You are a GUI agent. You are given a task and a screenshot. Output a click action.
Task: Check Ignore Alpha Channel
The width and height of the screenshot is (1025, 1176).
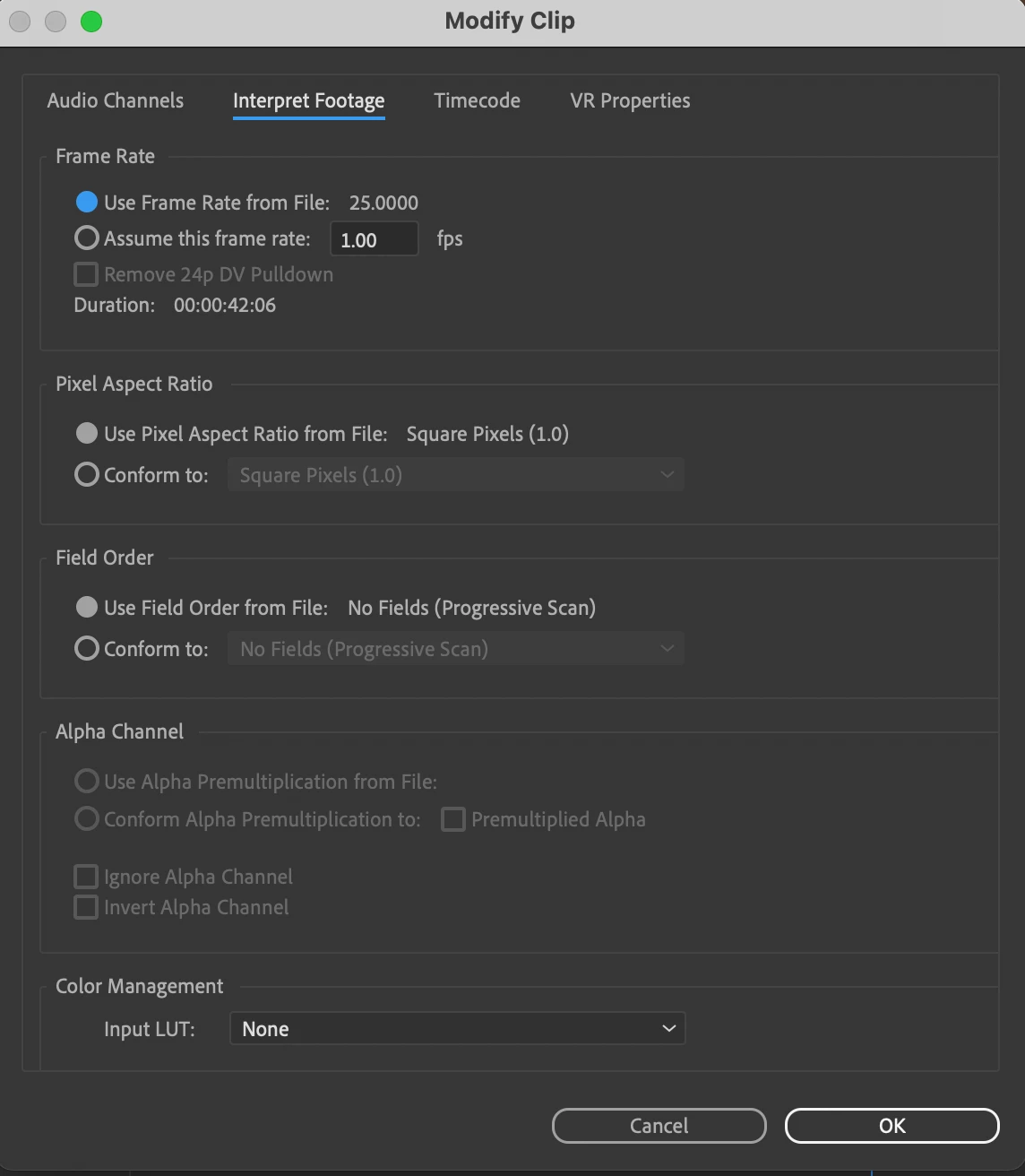tap(86, 877)
